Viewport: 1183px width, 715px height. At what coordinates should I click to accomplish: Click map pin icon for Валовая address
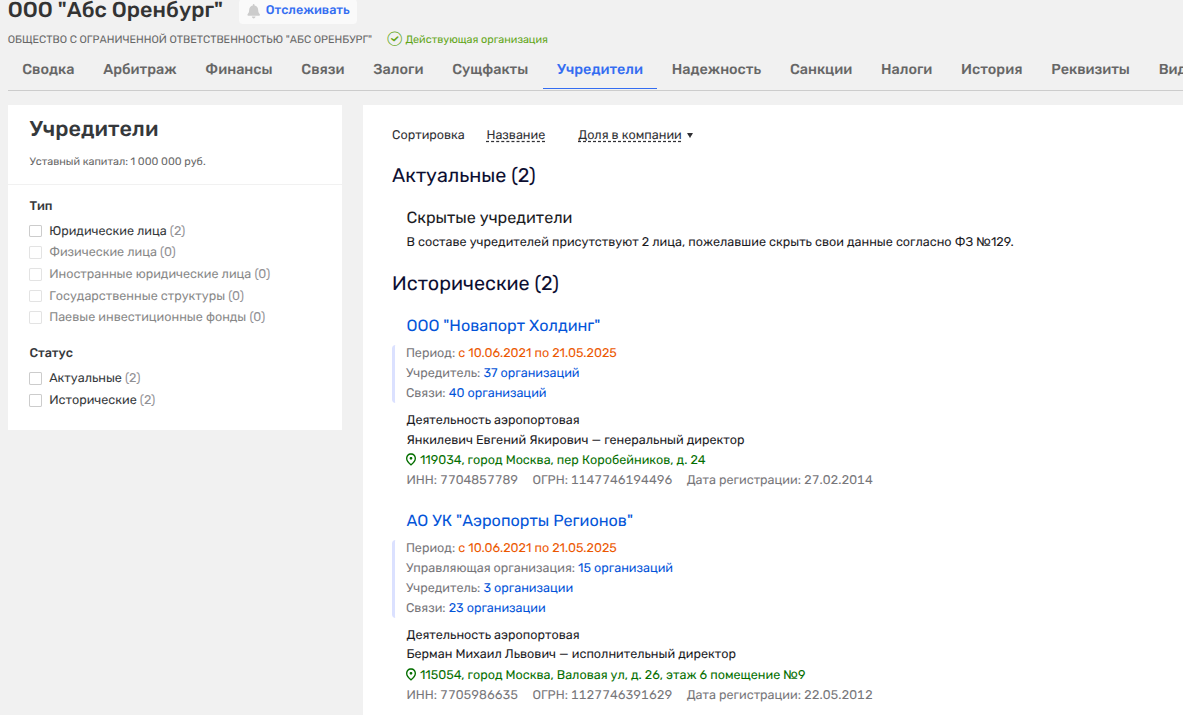[411, 675]
